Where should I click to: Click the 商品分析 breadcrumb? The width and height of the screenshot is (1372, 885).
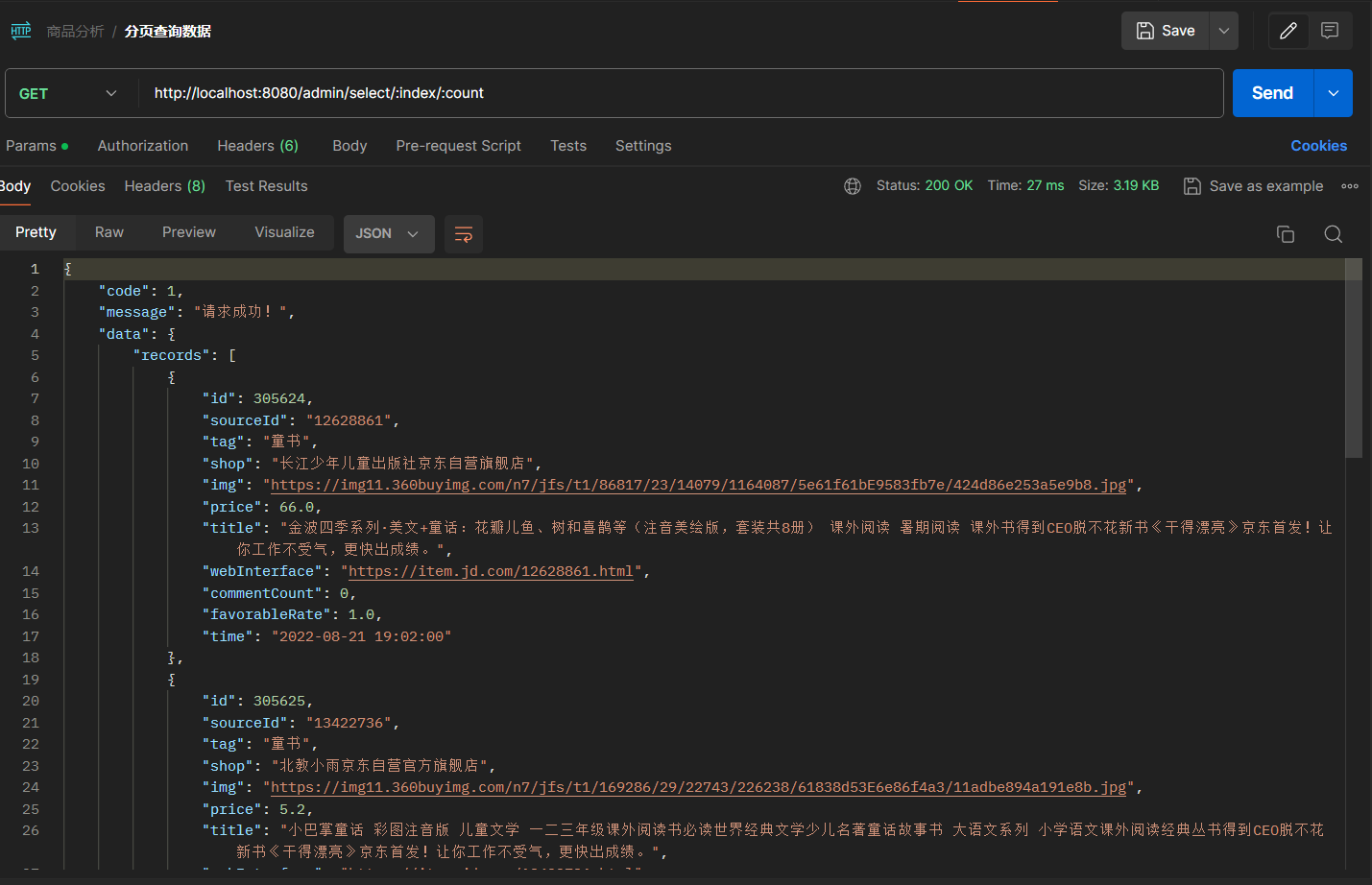tap(75, 32)
